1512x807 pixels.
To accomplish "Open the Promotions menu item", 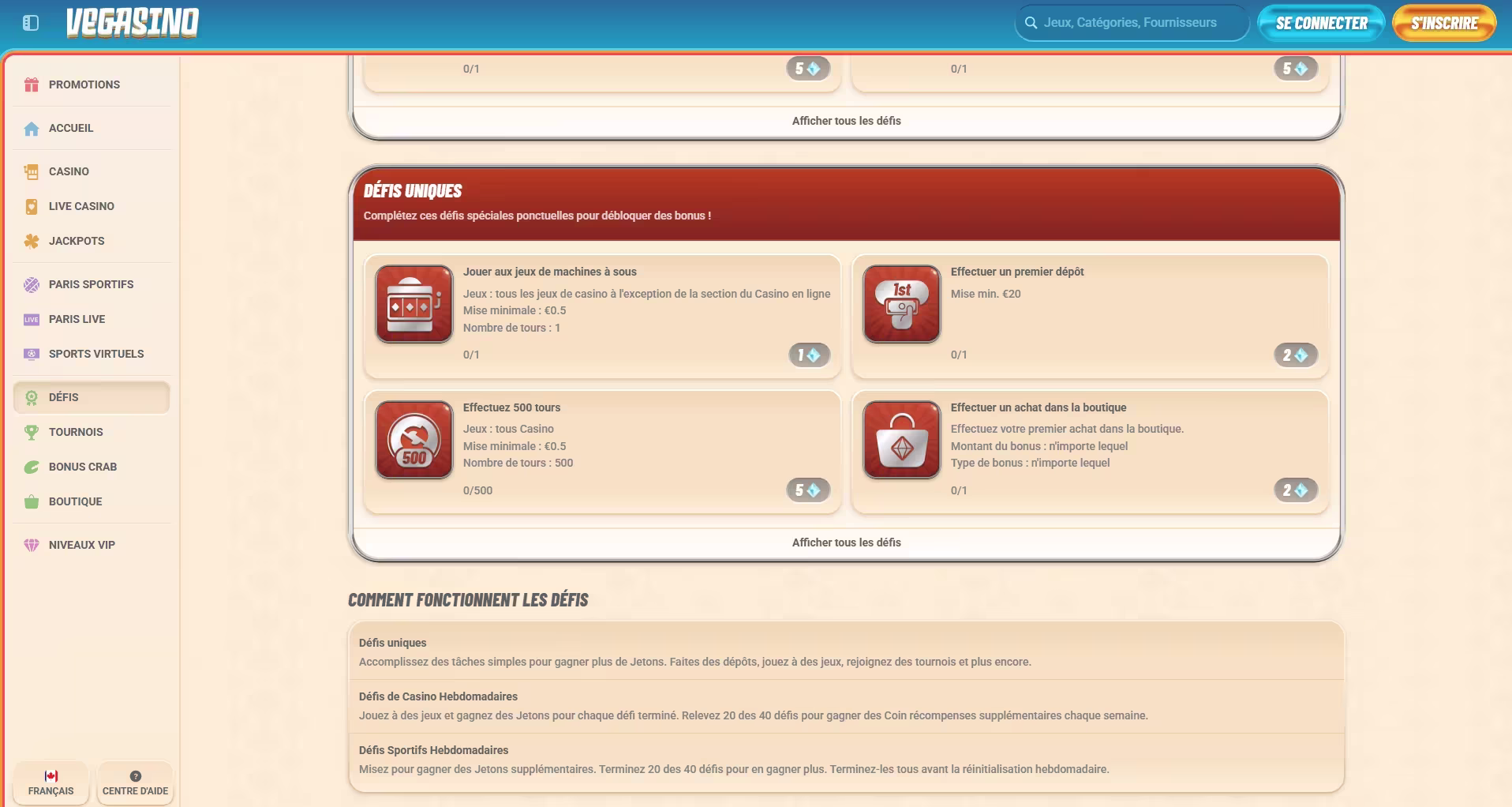I will click(x=92, y=84).
